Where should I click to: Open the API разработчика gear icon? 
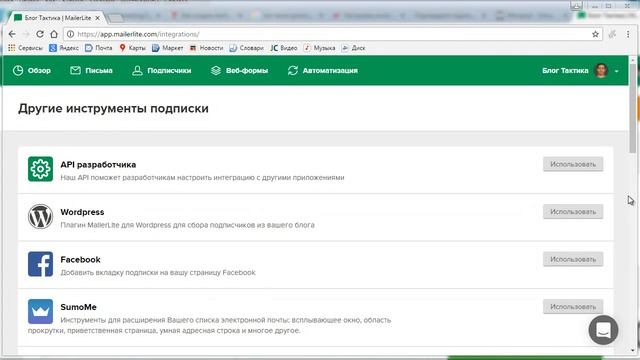click(40, 169)
